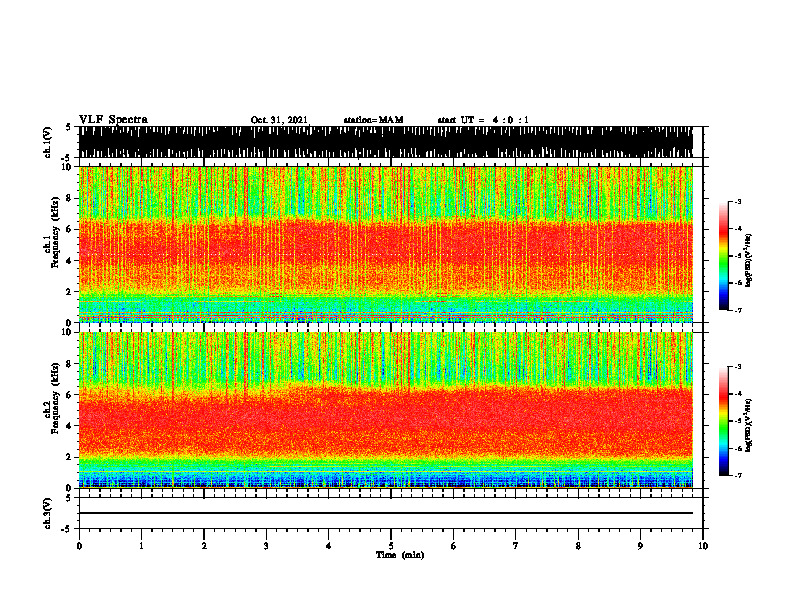
Task: Click the time axis tick label "8"
Action: coord(578,546)
